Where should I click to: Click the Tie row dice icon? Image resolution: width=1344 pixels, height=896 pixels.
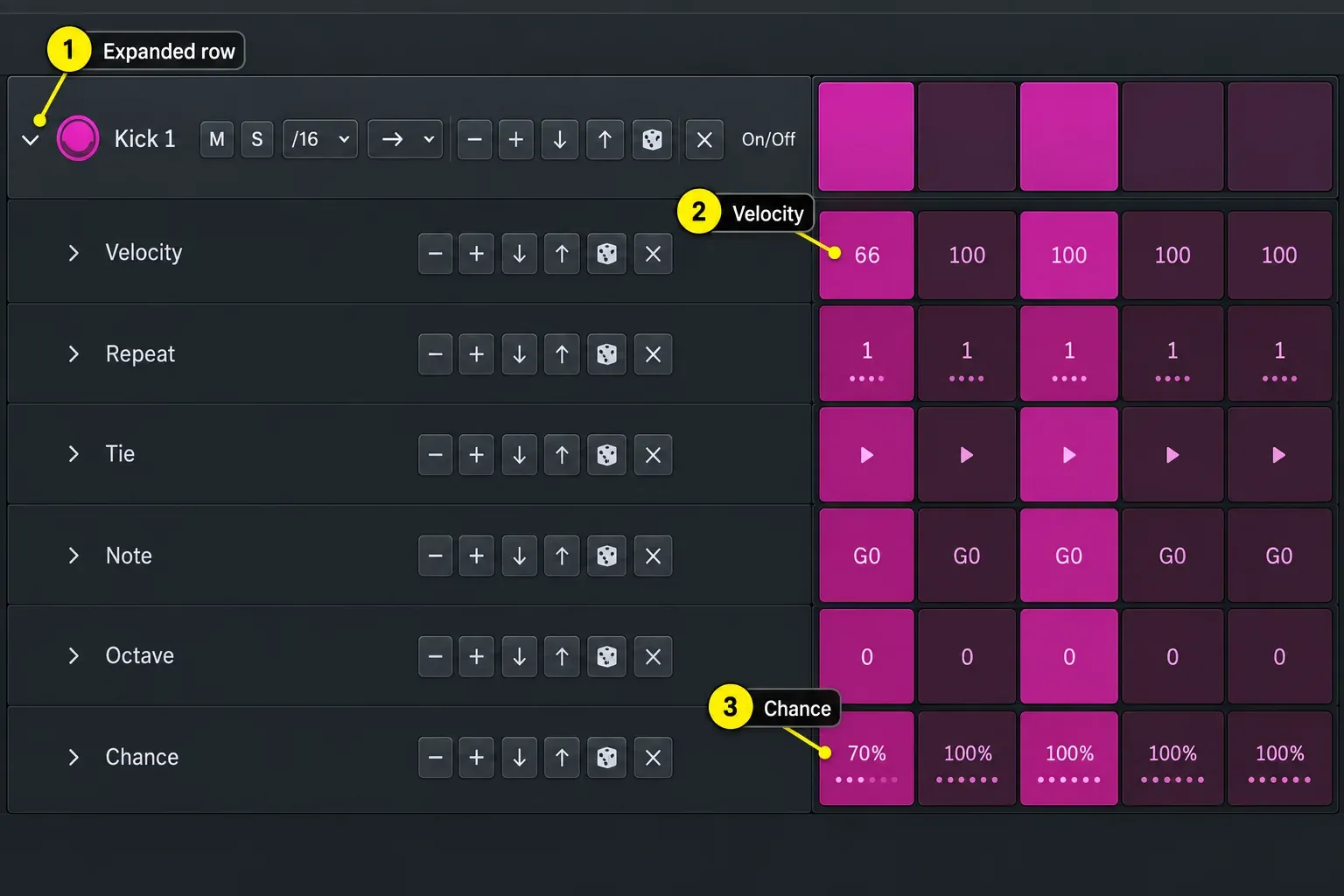(607, 455)
